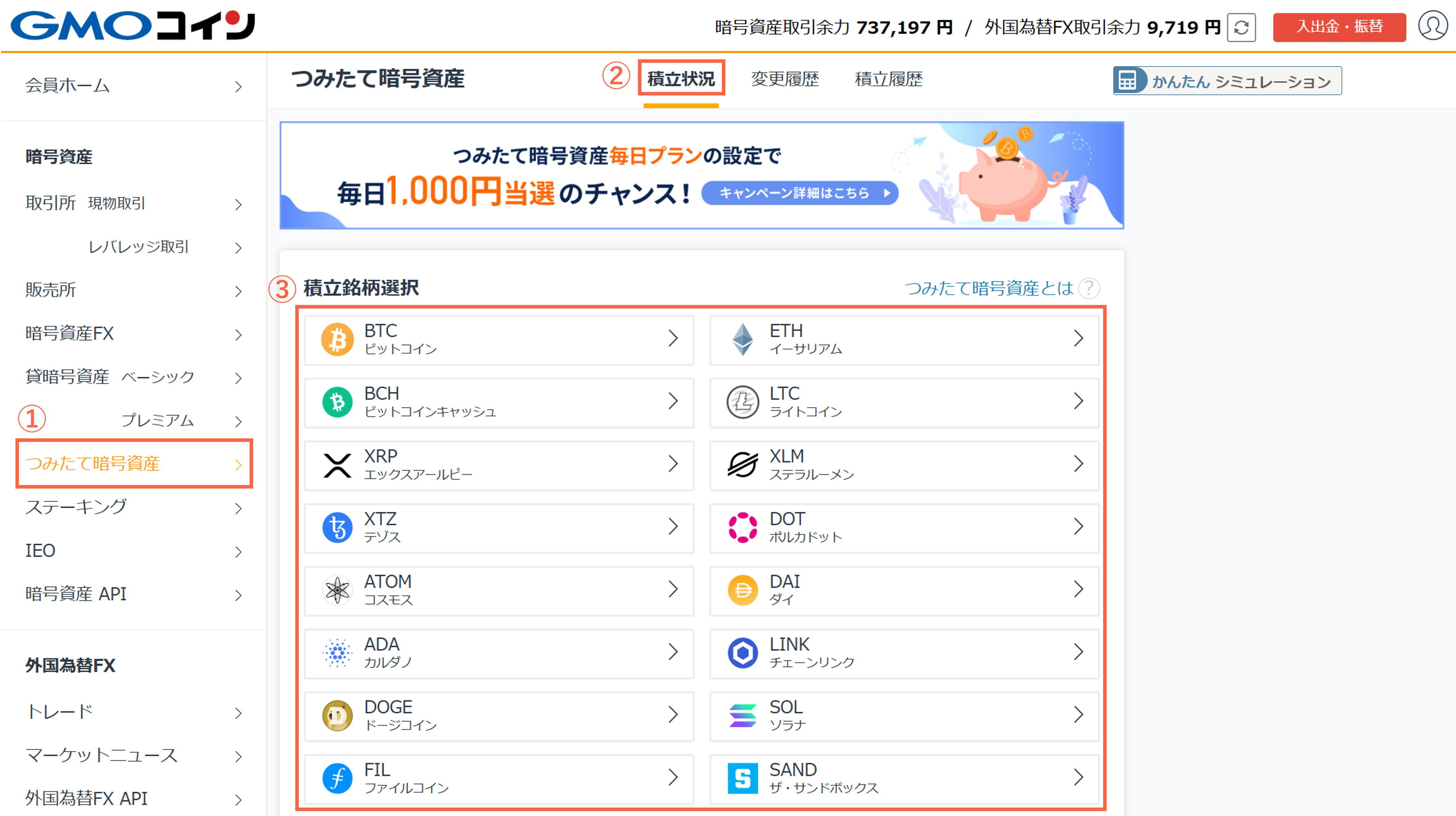The width and height of the screenshot is (1456, 816).
Task: Open the かんたんシミュレーション button
Action: tap(1227, 81)
